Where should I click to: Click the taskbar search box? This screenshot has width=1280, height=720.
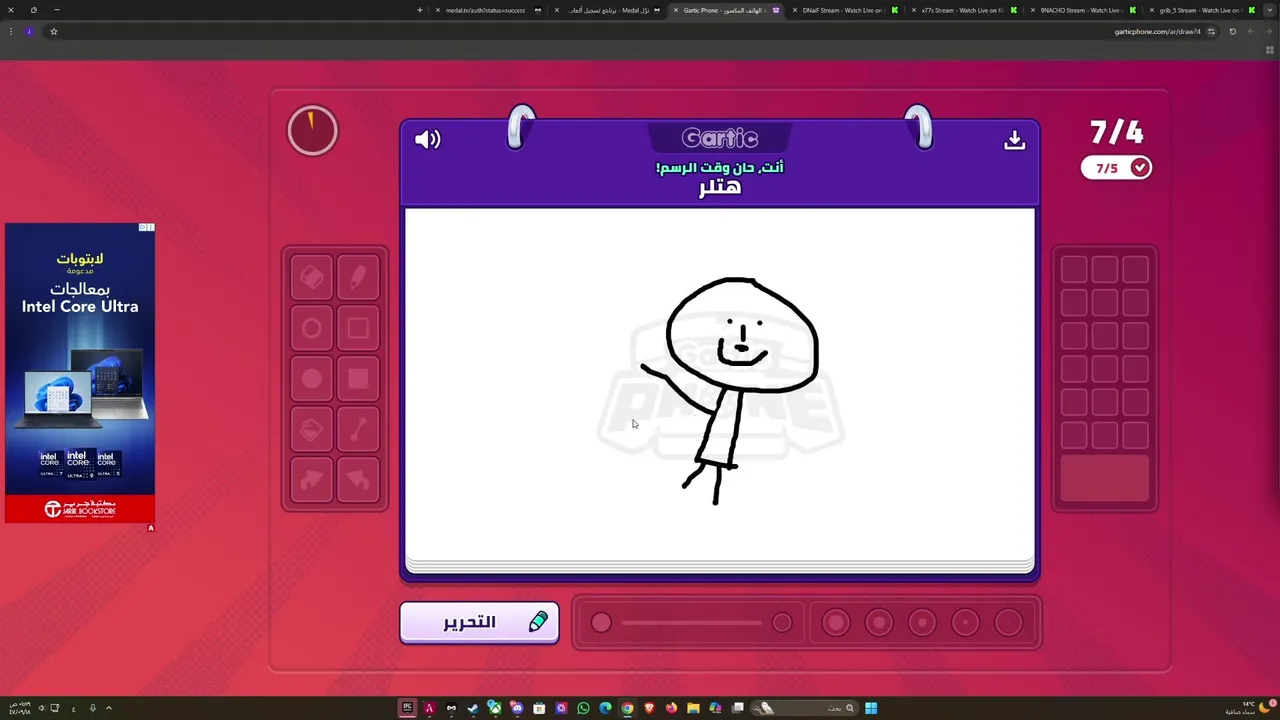803,708
